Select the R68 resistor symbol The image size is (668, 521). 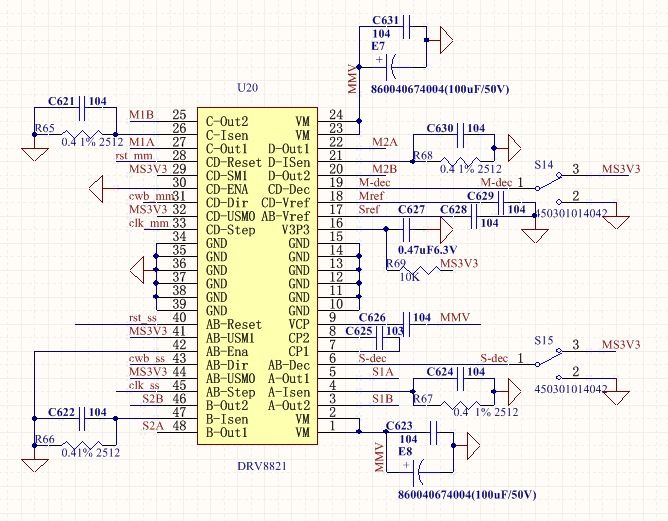click(x=461, y=161)
